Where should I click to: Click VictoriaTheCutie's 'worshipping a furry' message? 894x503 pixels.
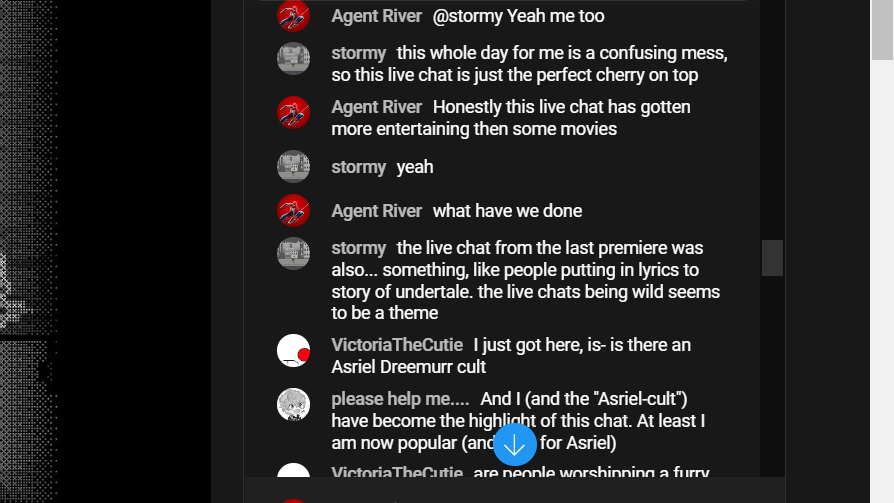tap(591, 472)
